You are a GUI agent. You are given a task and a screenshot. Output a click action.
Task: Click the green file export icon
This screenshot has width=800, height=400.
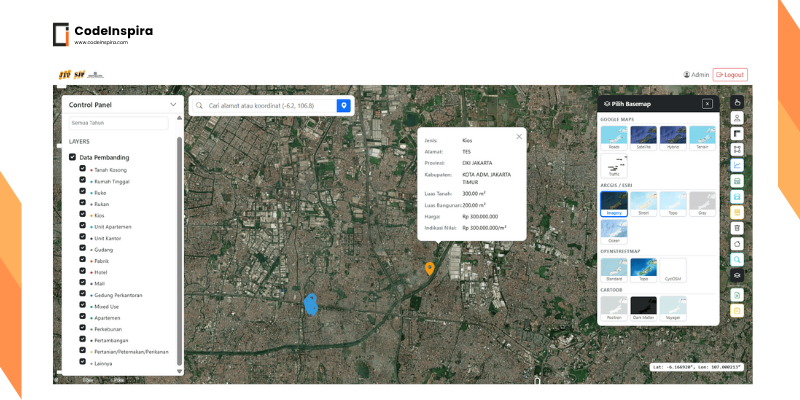point(737,295)
